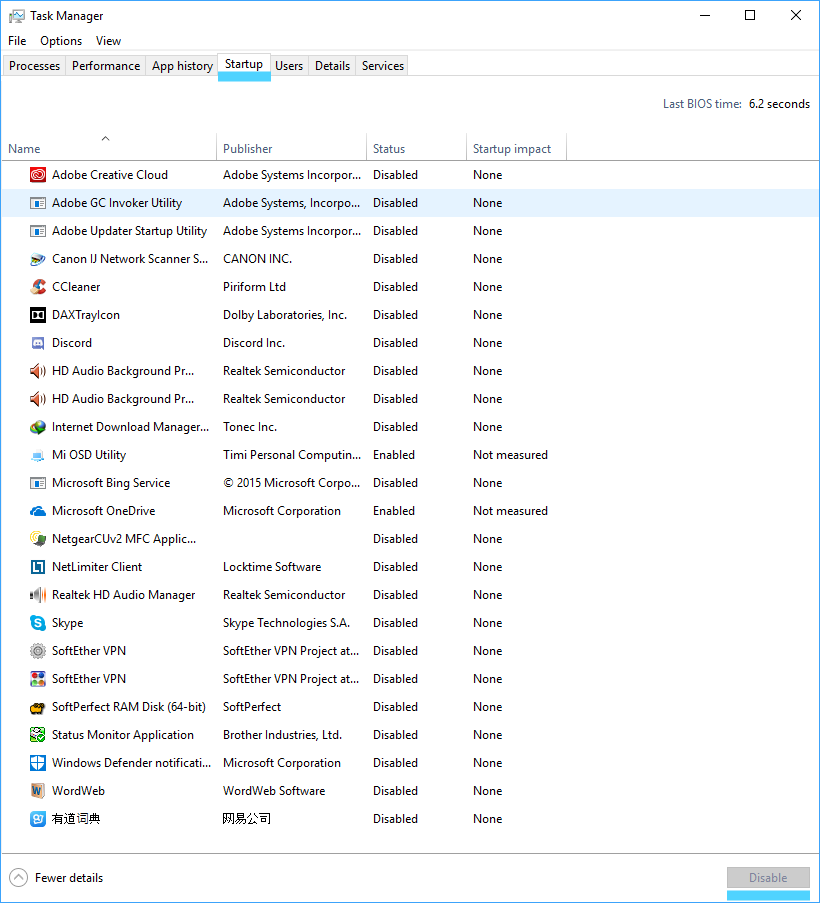Select the Brother Industries, Ltd. cell
The height and width of the screenshot is (903, 820).
coord(282,735)
